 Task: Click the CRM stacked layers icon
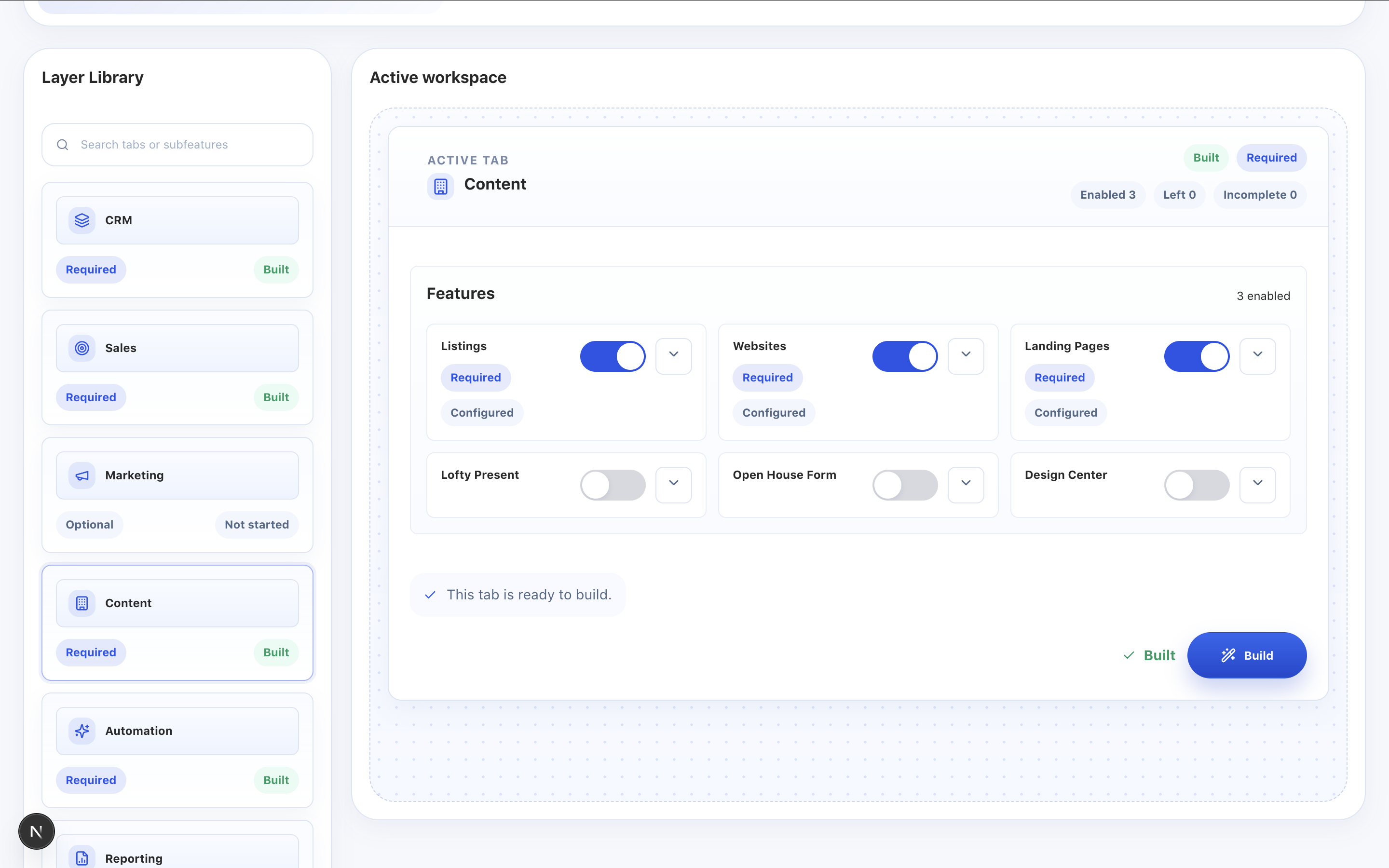82,220
